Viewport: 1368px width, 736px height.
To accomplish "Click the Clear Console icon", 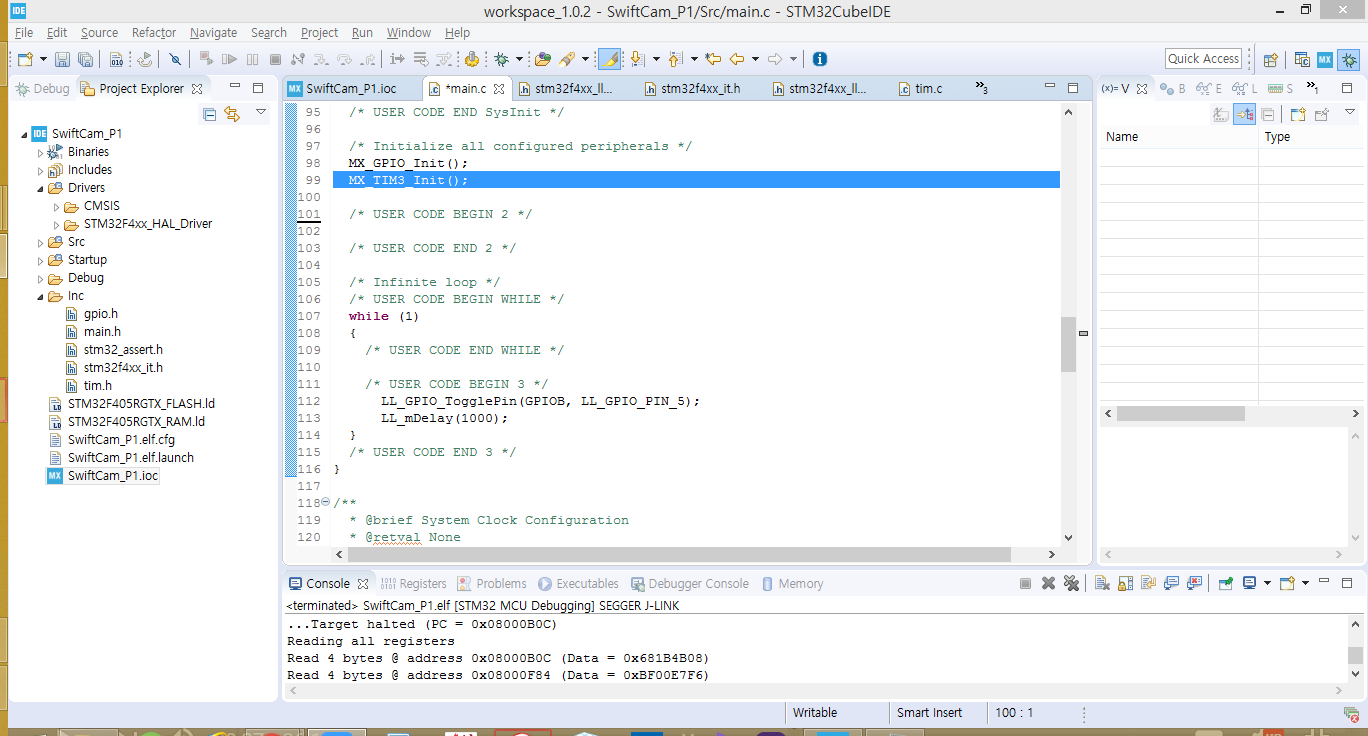I will click(x=1102, y=584).
